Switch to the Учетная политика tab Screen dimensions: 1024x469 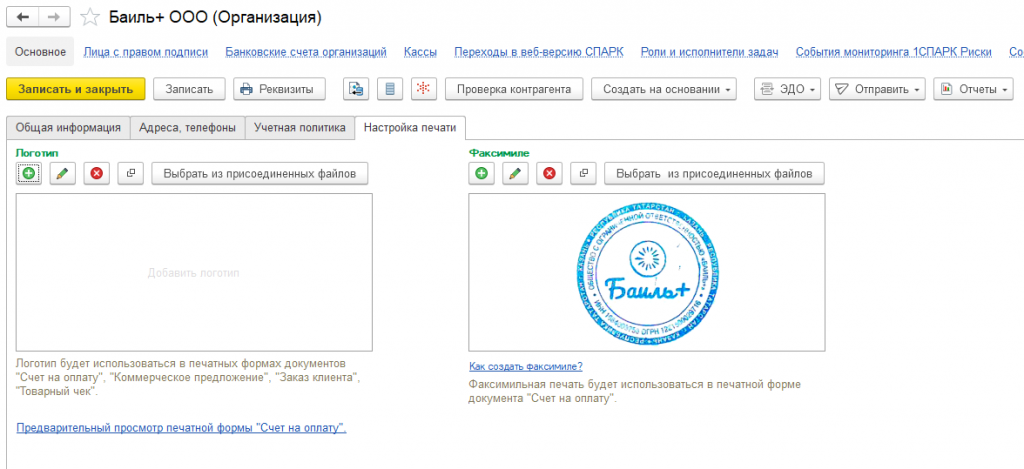coord(300,128)
